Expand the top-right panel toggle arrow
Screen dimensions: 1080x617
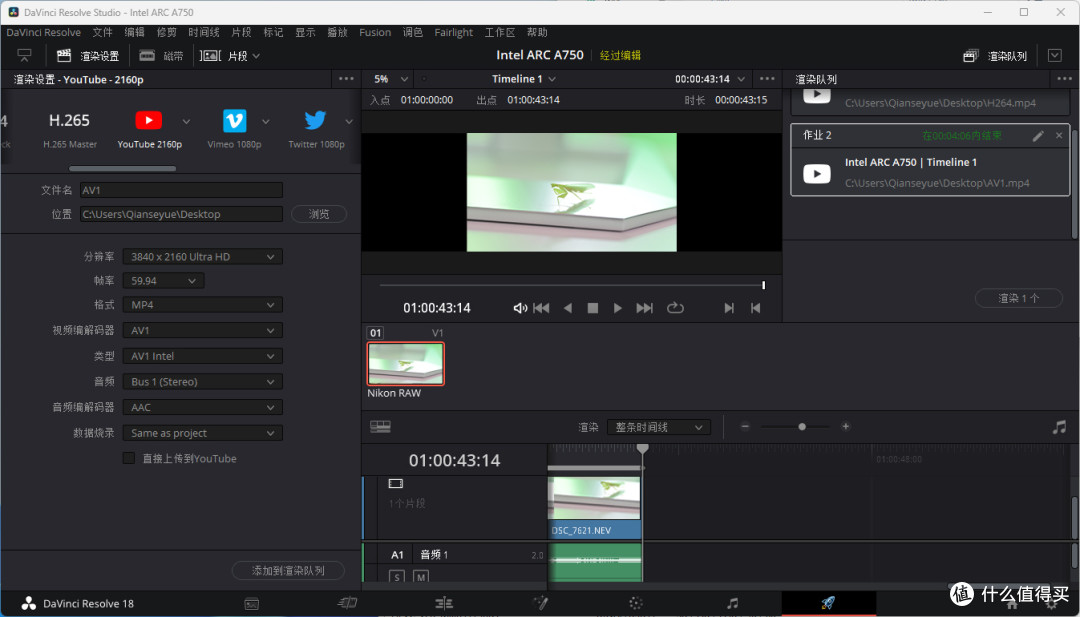pos(1055,55)
